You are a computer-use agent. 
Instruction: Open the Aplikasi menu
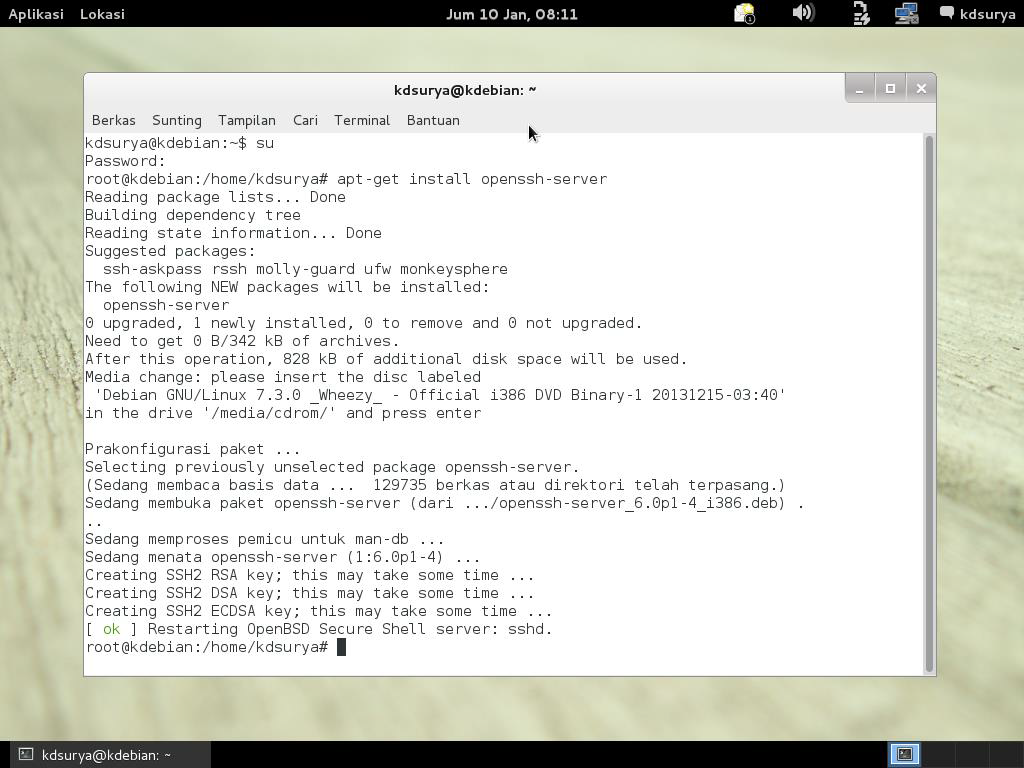pos(36,14)
